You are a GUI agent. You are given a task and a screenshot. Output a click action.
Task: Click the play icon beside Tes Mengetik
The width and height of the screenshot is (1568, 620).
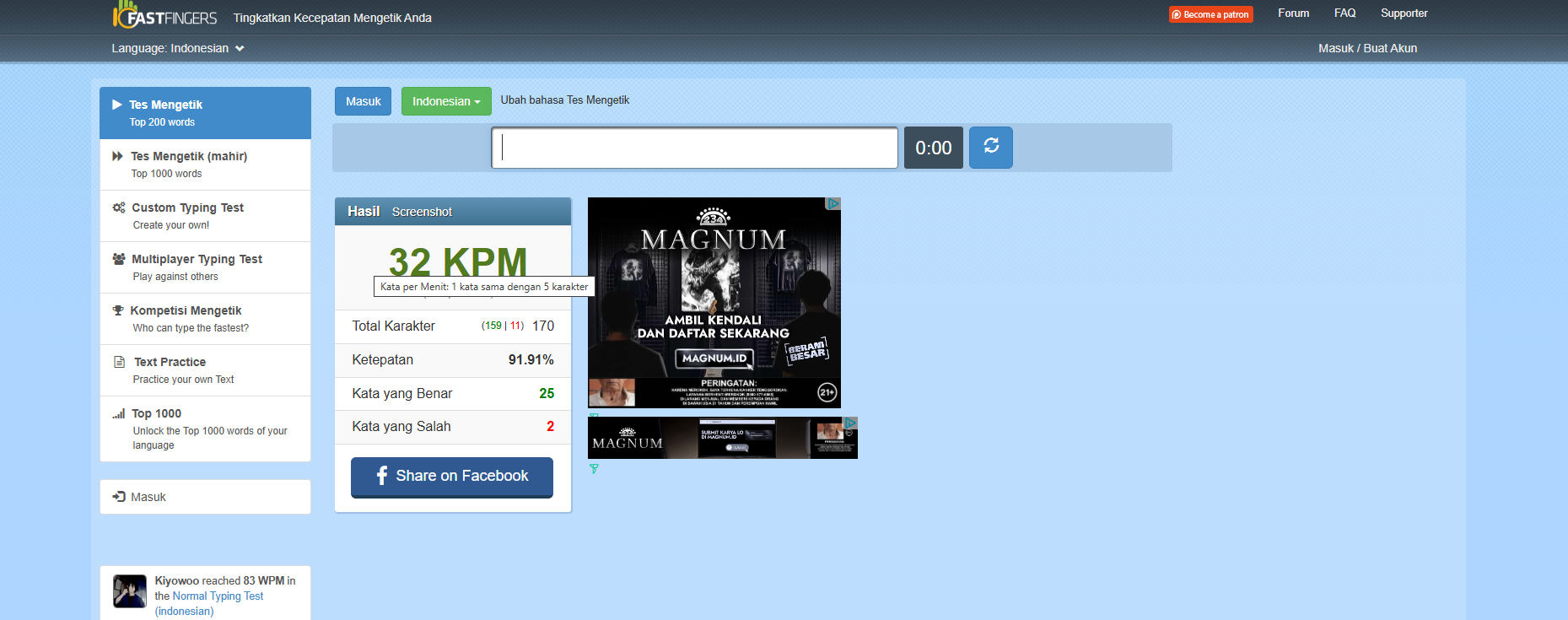[117, 105]
